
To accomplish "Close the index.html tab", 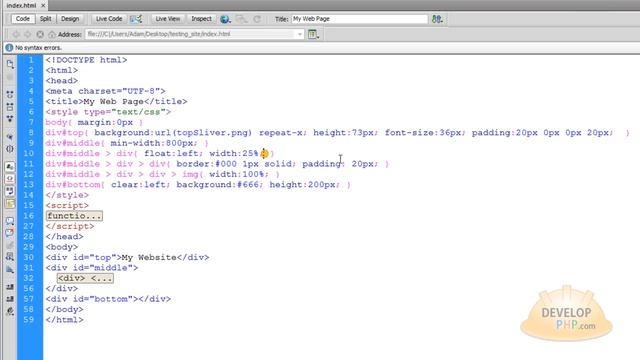I will pos(43,5).
